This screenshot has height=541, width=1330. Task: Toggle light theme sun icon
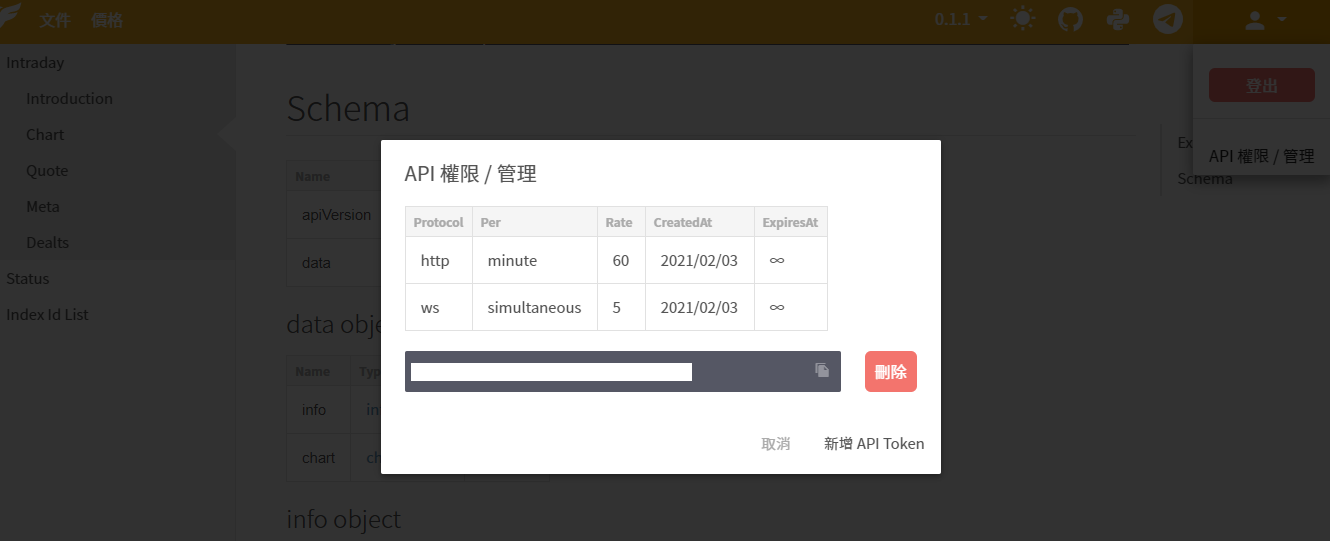(x=1023, y=19)
